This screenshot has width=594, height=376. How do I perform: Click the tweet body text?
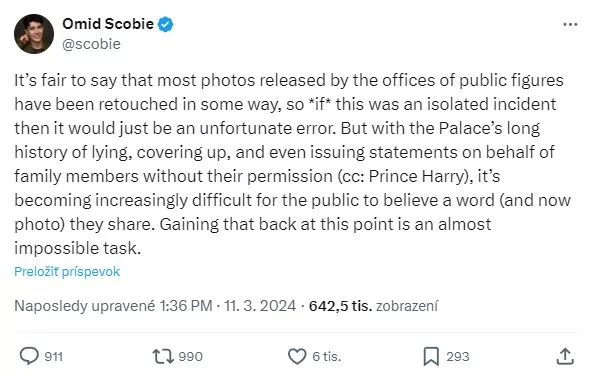tap(292, 164)
